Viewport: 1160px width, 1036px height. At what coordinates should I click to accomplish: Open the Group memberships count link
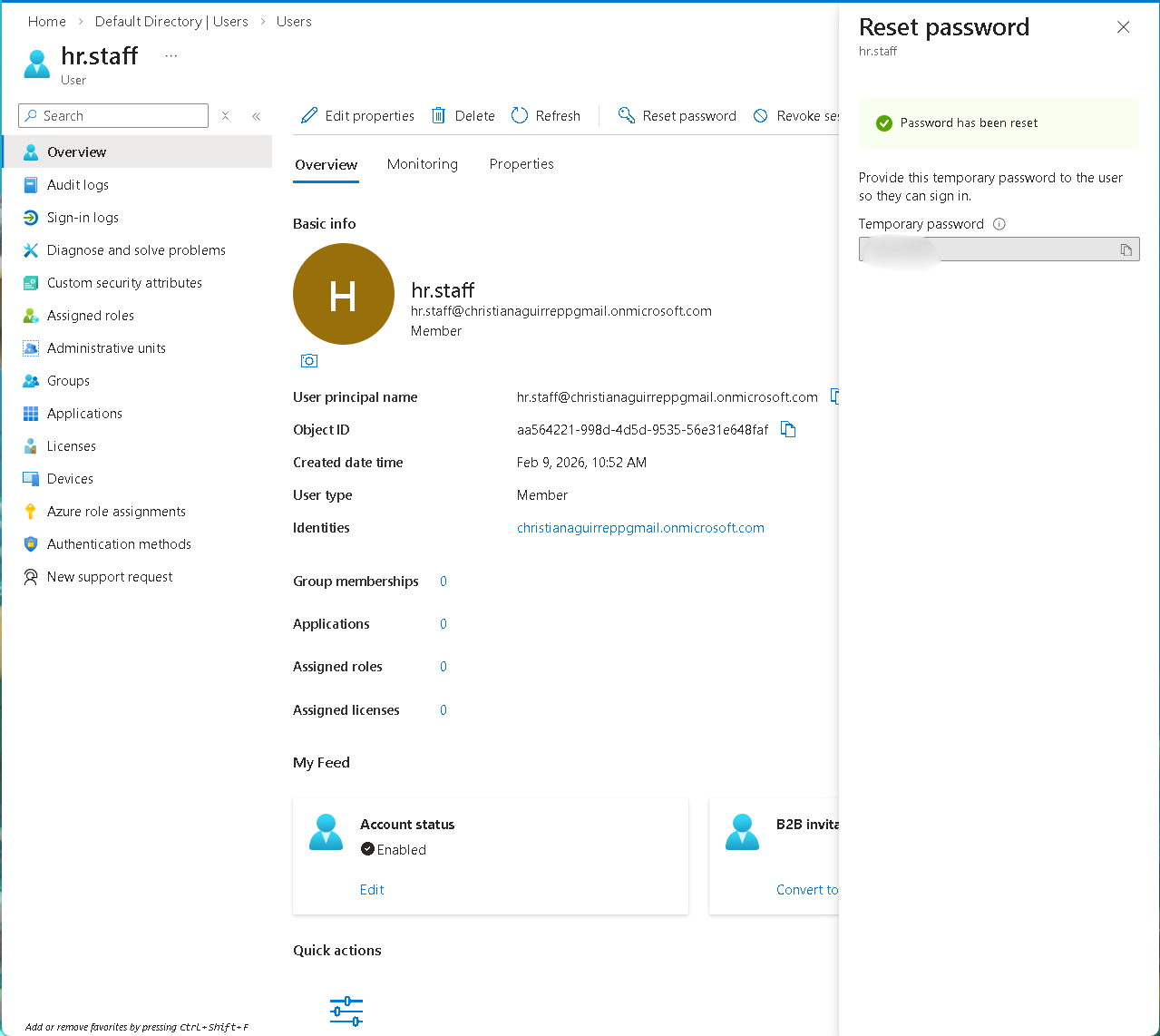(x=443, y=581)
